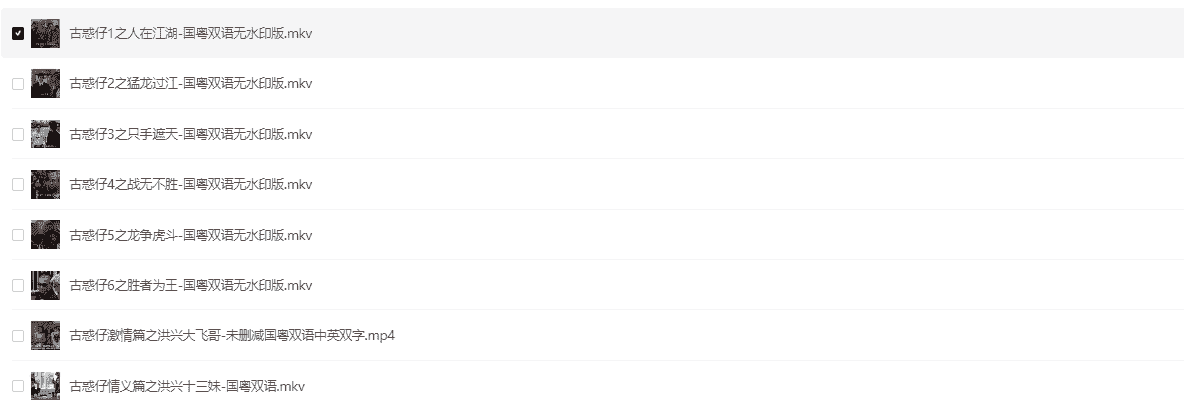The image size is (1184, 410).
Task: Click the thumbnail of 古惑仔1之人在江湖
Action: click(45, 33)
